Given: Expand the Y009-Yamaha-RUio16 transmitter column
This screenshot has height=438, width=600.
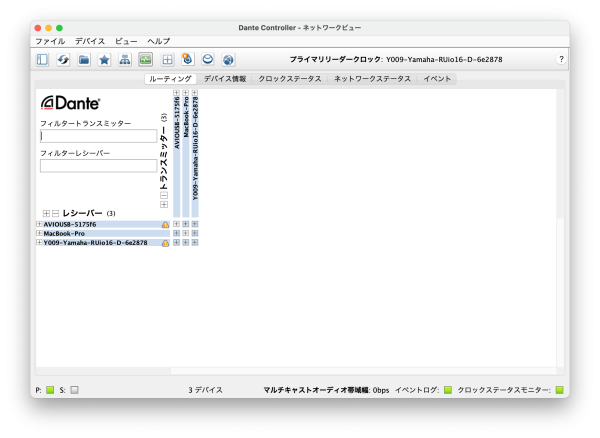Looking at the screenshot, I should coord(195,93).
